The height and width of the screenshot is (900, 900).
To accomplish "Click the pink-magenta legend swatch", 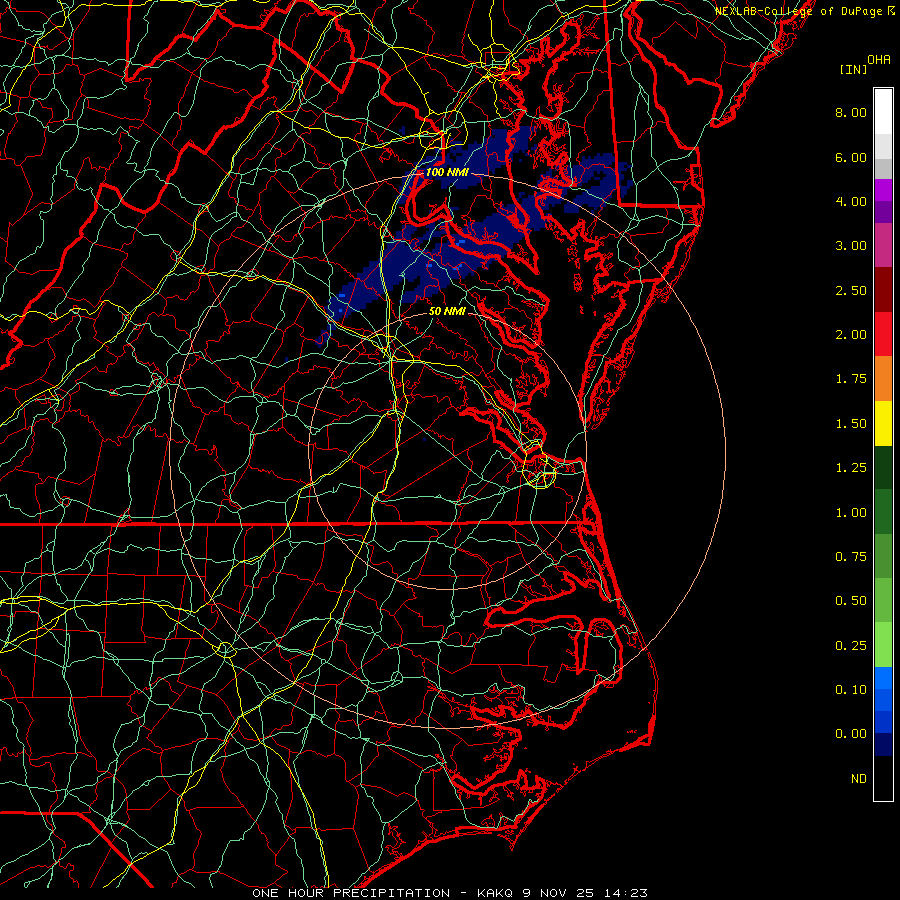I will tap(883, 245).
